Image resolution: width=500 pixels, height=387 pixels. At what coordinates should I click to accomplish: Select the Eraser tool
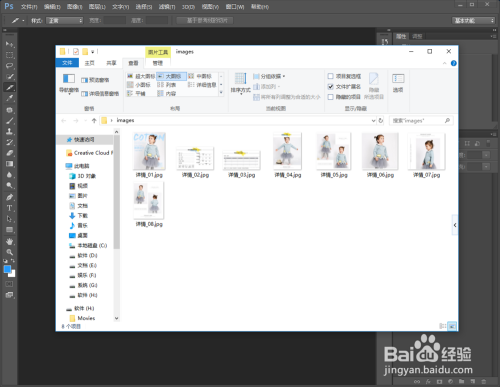tap(9, 153)
